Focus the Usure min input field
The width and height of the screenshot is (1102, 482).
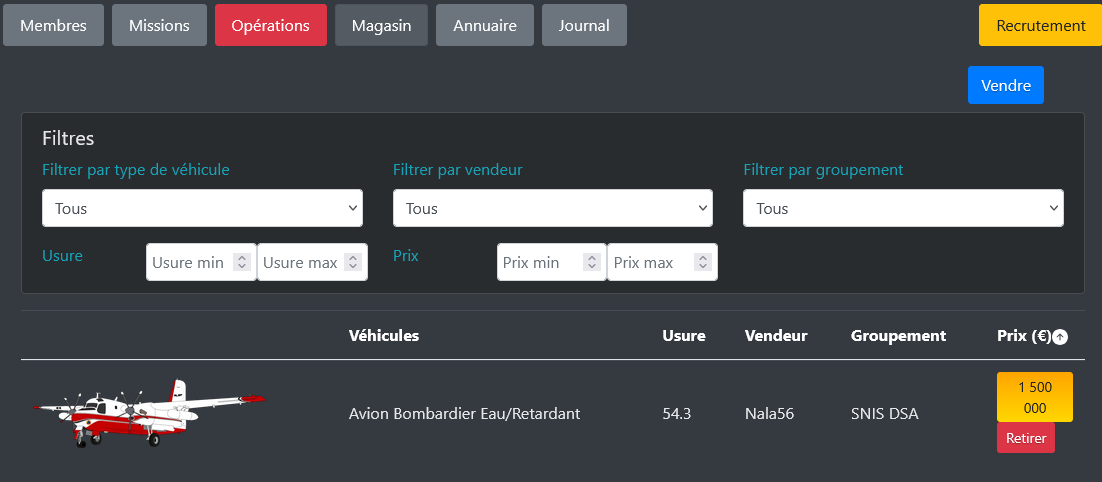[x=189, y=262]
